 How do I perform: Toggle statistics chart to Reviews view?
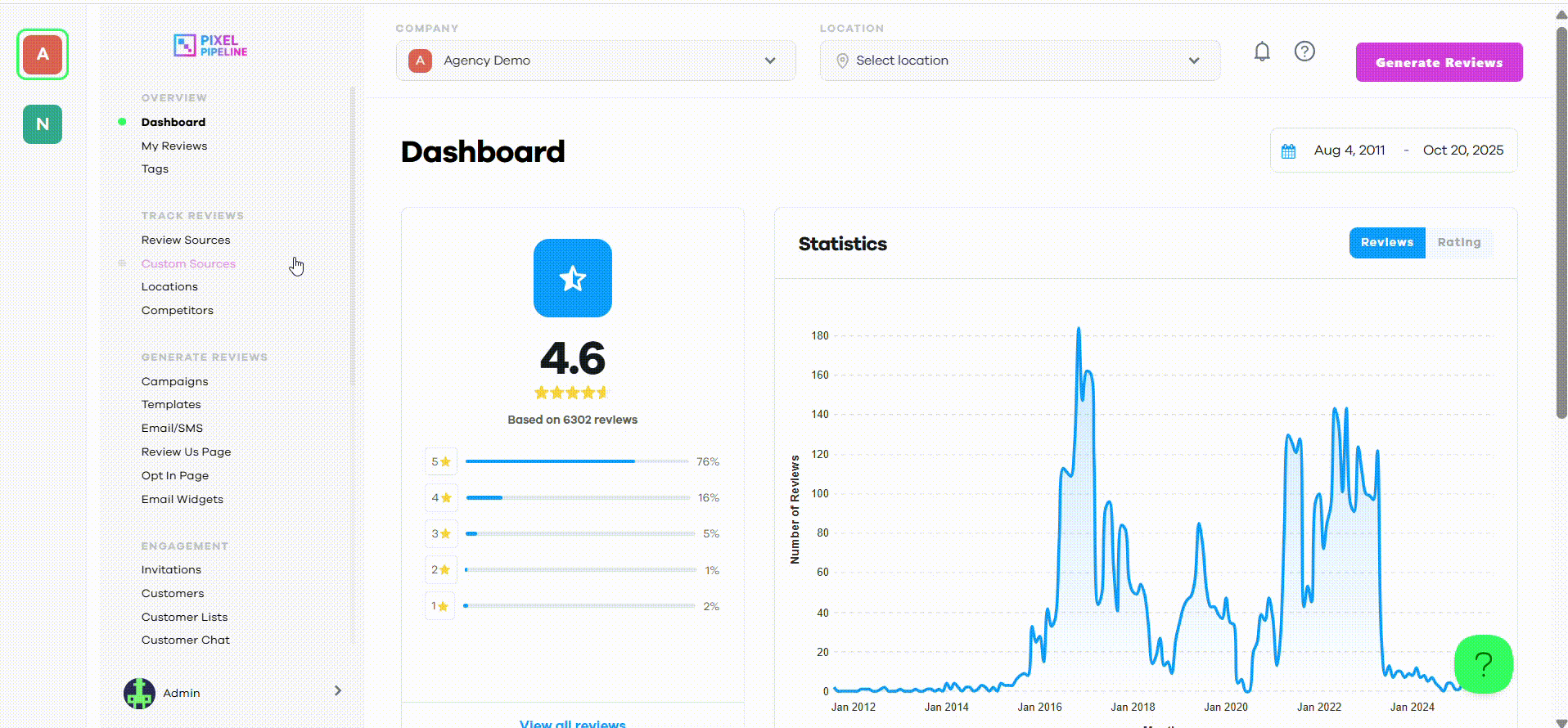(x=1387, y=243)
